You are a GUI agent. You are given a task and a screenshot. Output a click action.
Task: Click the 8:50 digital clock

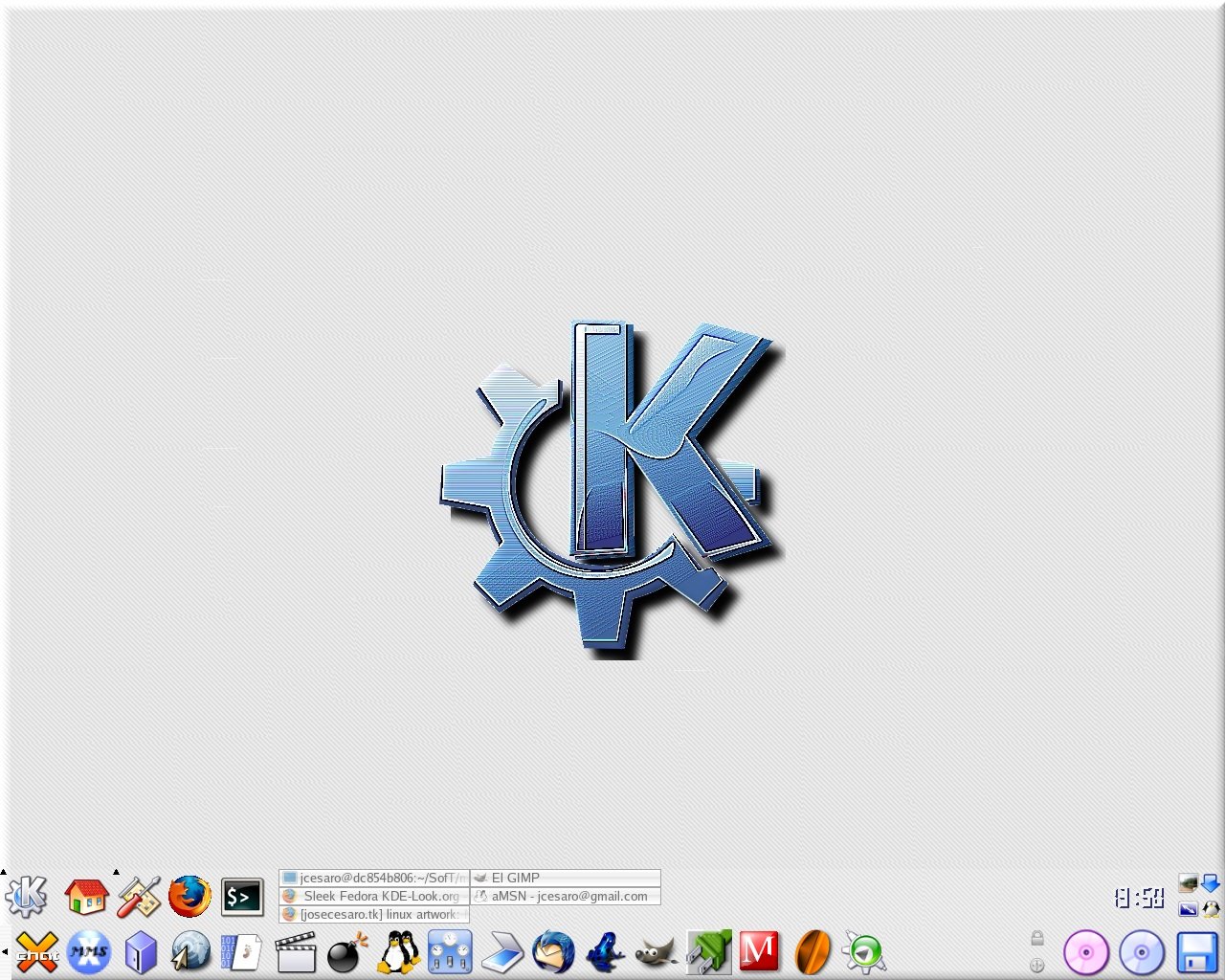pos(1139,898)
